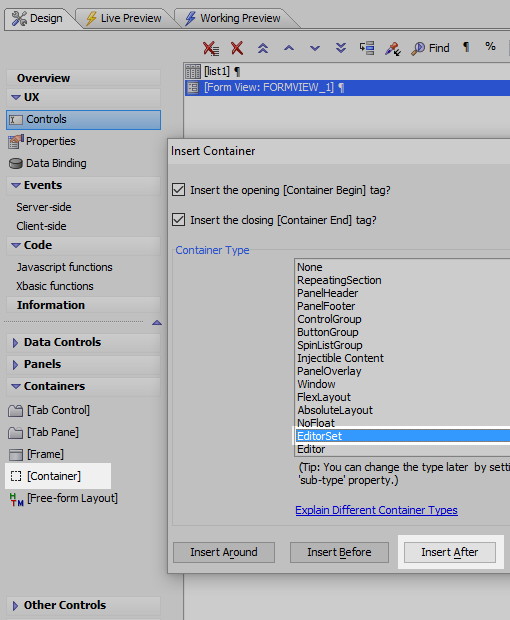Collapse the UX section
The image size is (510, 620).
tap(16, 97)
